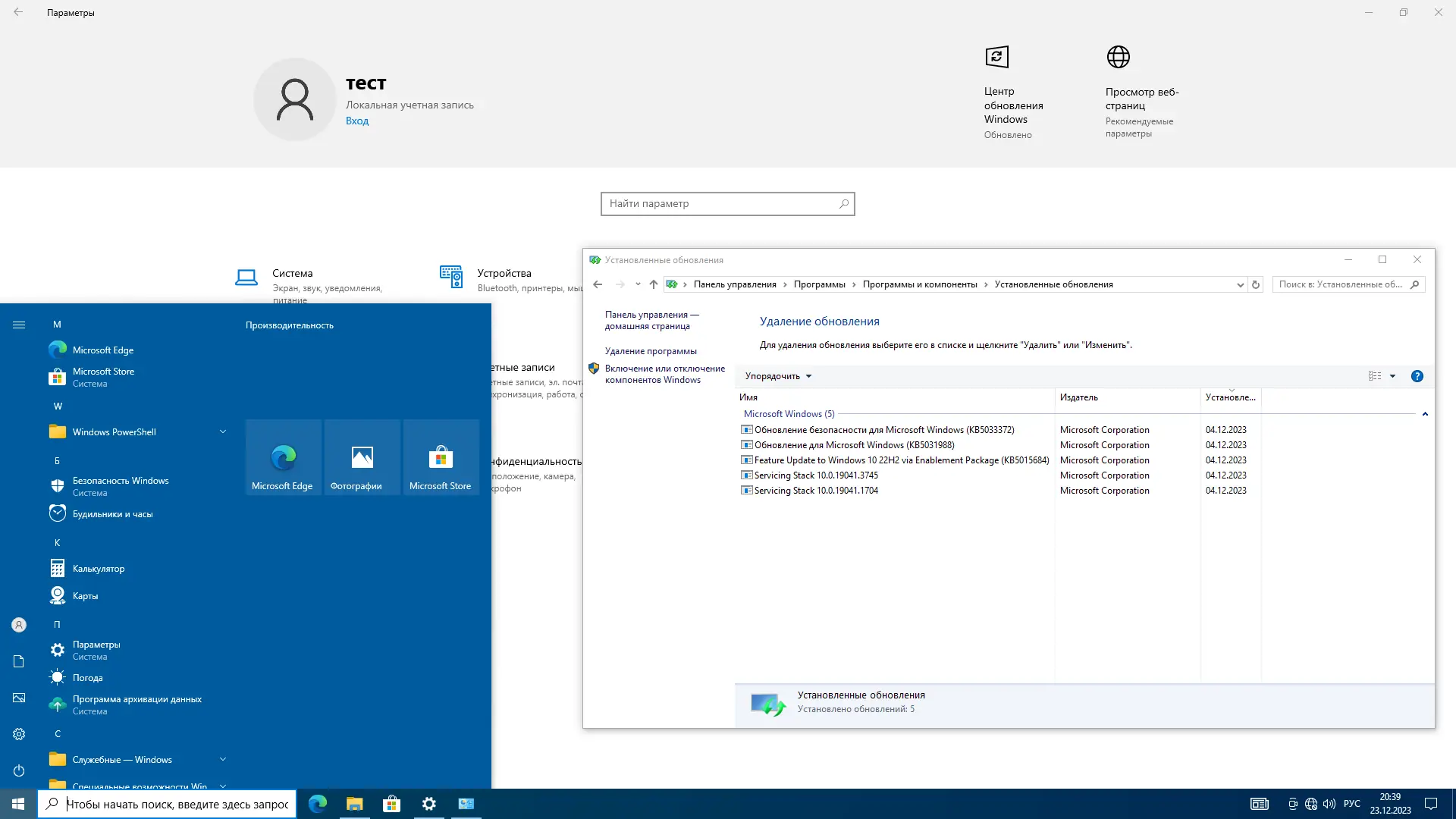Open the view options dropdown arrow
The image size is (1456, 819).
pyautogui.click(x=1392, y=376)
